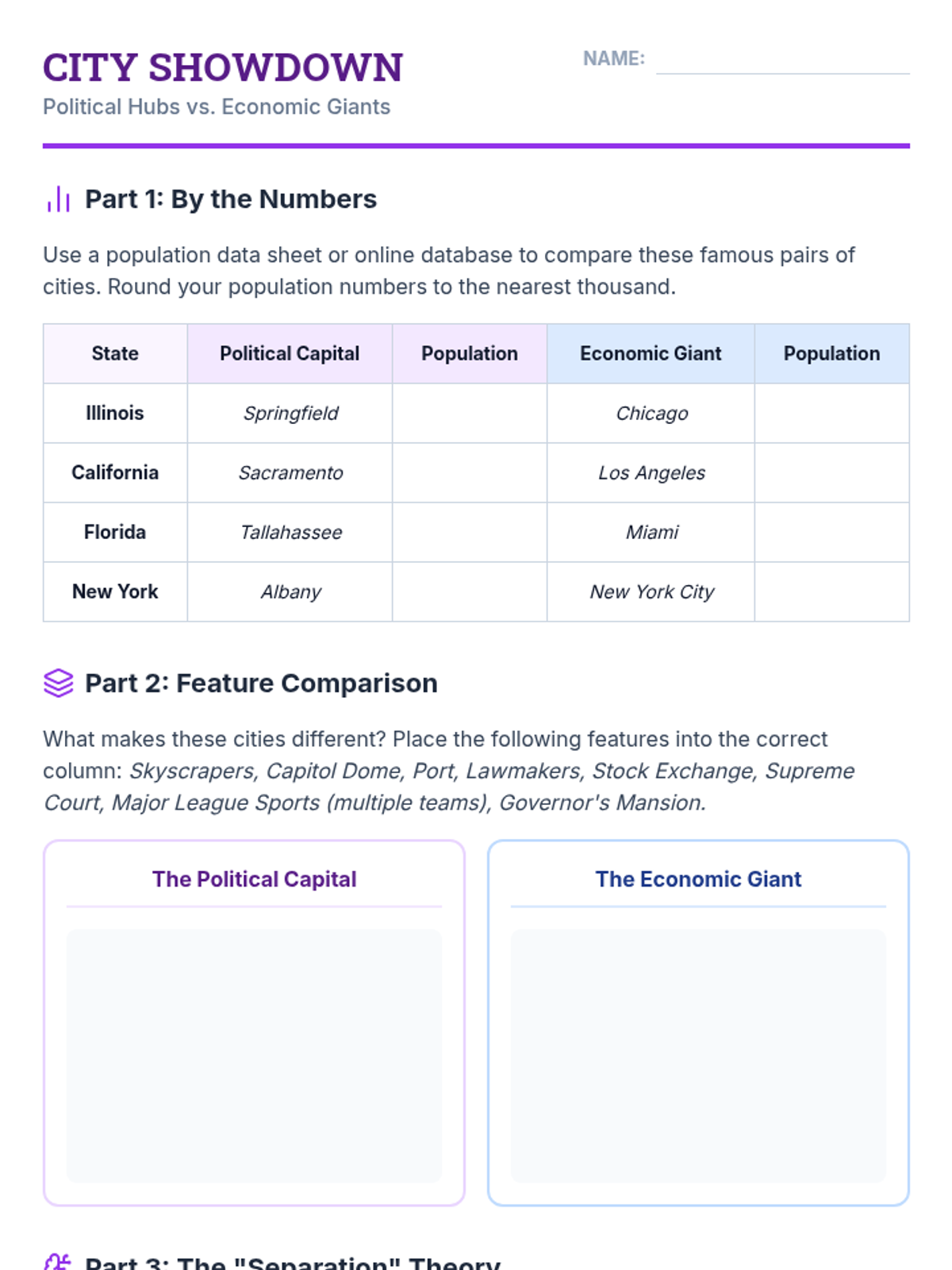Click Springfield's empty population cell

[x=470, y=414]
